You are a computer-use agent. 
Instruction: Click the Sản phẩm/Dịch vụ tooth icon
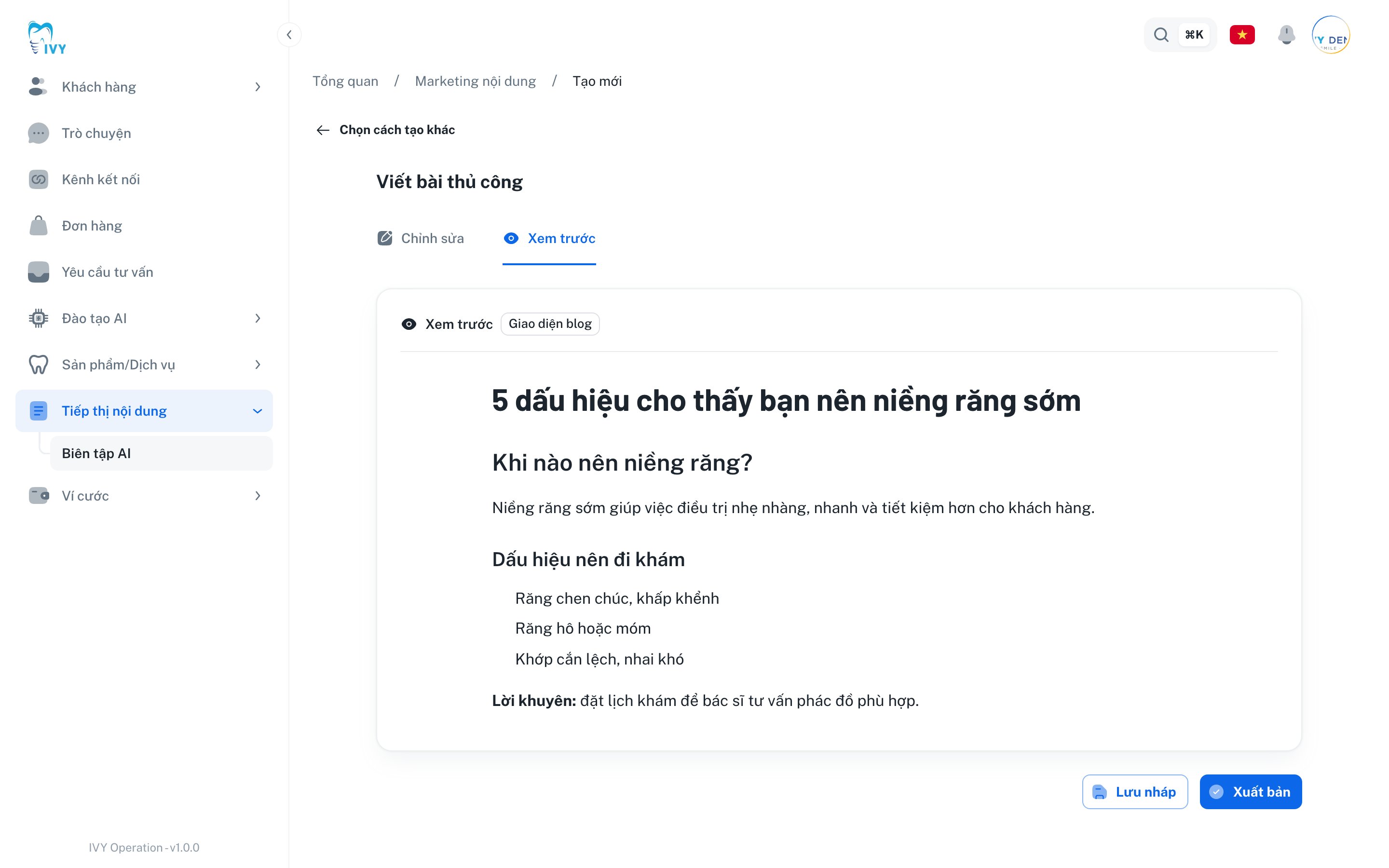[38, 365]
